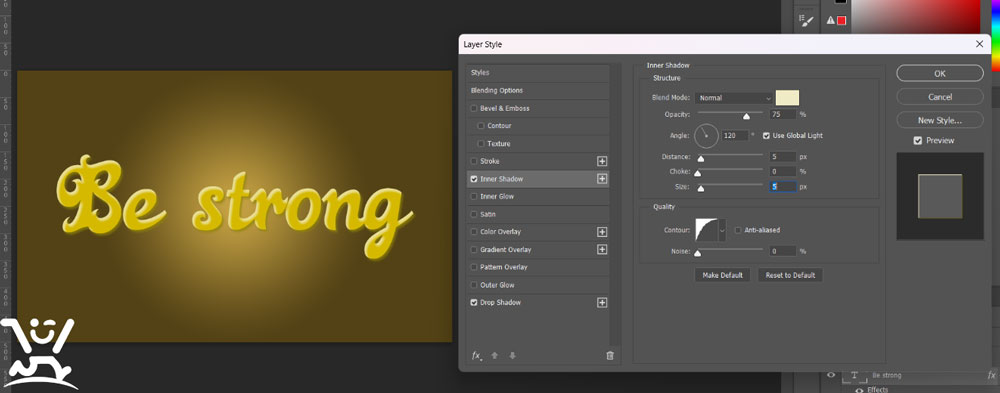Close the Layer Style dialog

pyautogui.click(x=980, y=44)
